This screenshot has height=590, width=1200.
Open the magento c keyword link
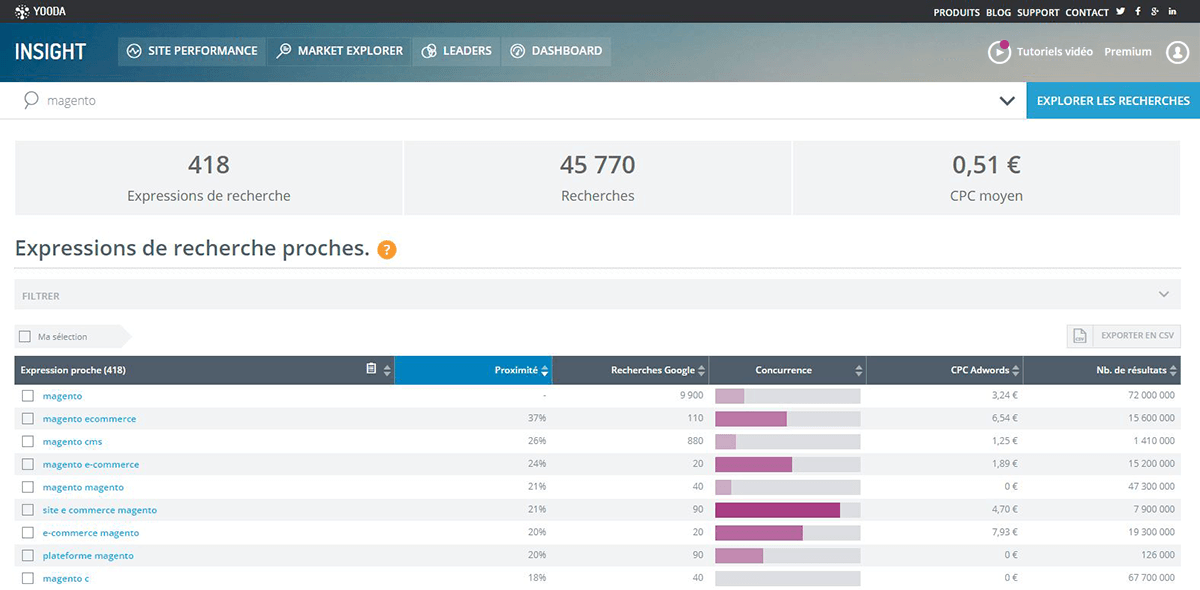[66, 578]
